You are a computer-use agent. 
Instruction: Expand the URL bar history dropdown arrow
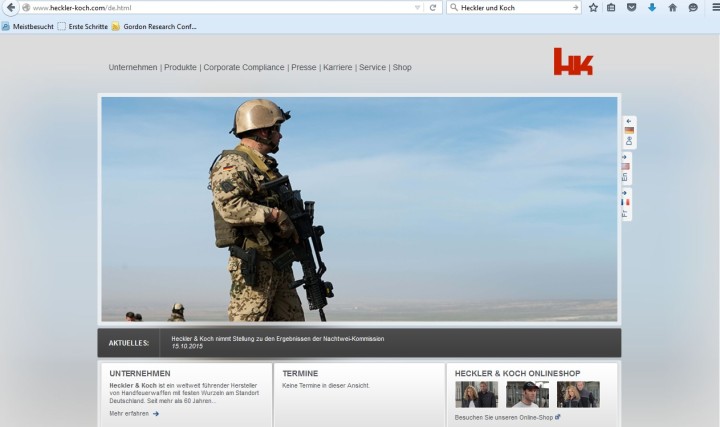(x=417, y=7)
